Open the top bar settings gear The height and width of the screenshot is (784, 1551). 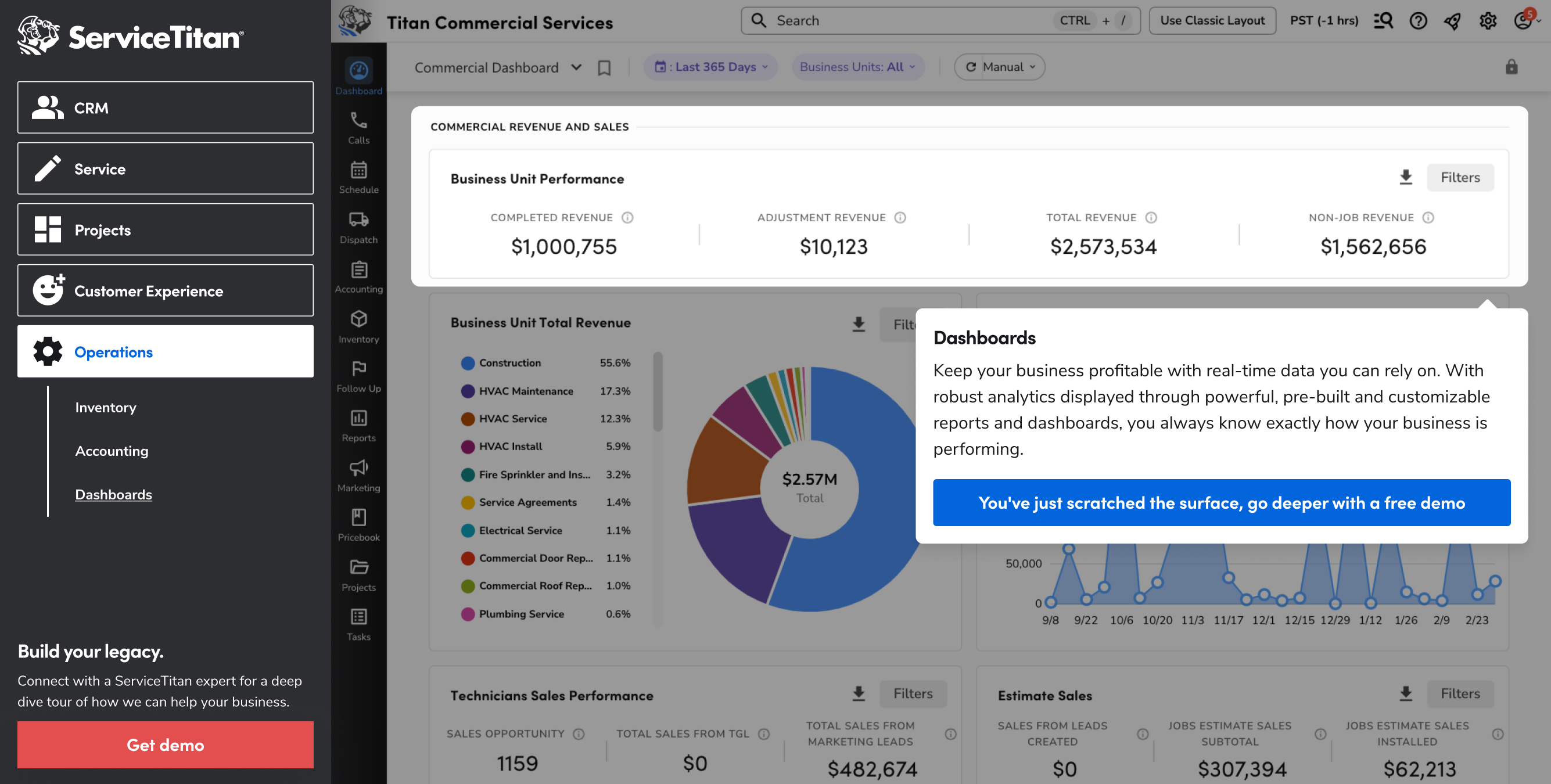click(1487, 21)
